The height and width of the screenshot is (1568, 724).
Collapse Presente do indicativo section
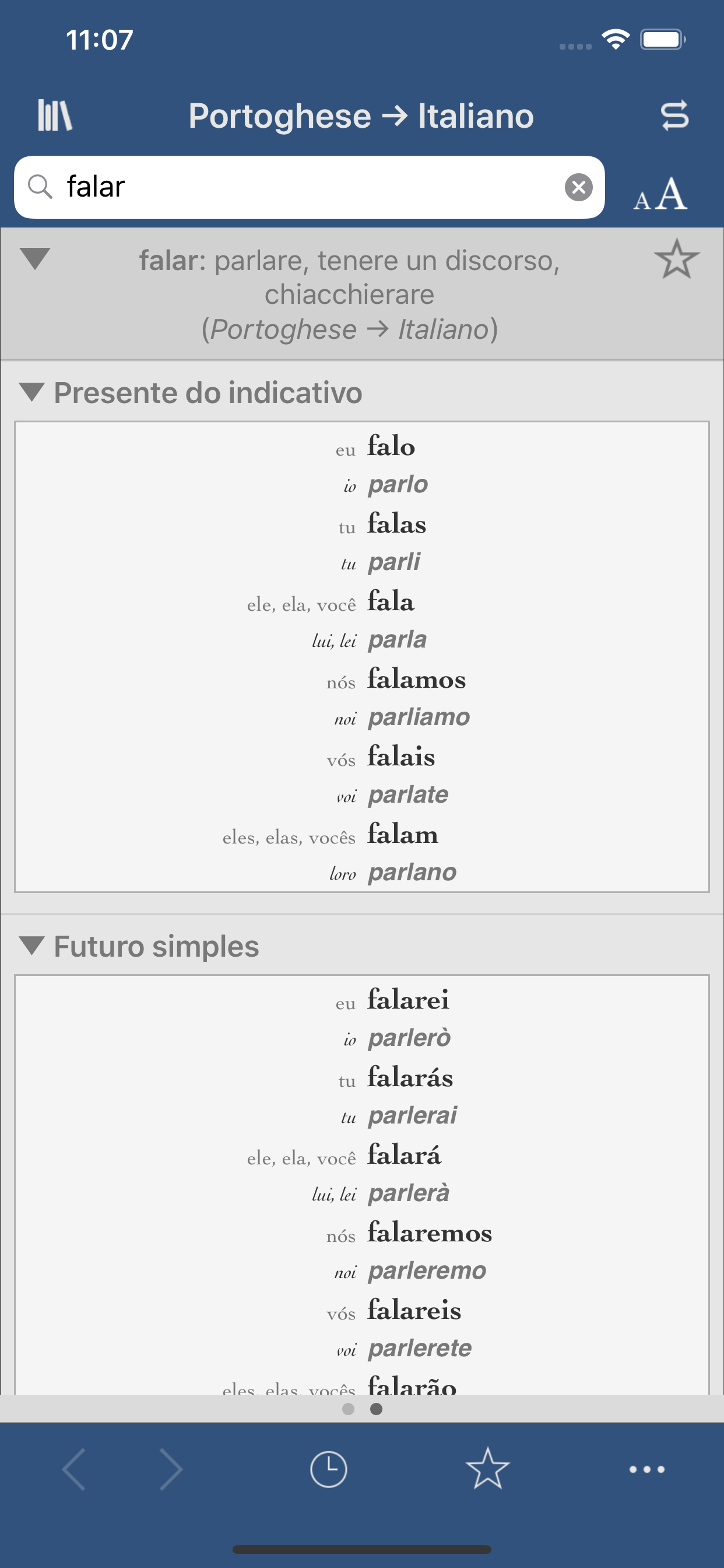click(x=31, y=392)
